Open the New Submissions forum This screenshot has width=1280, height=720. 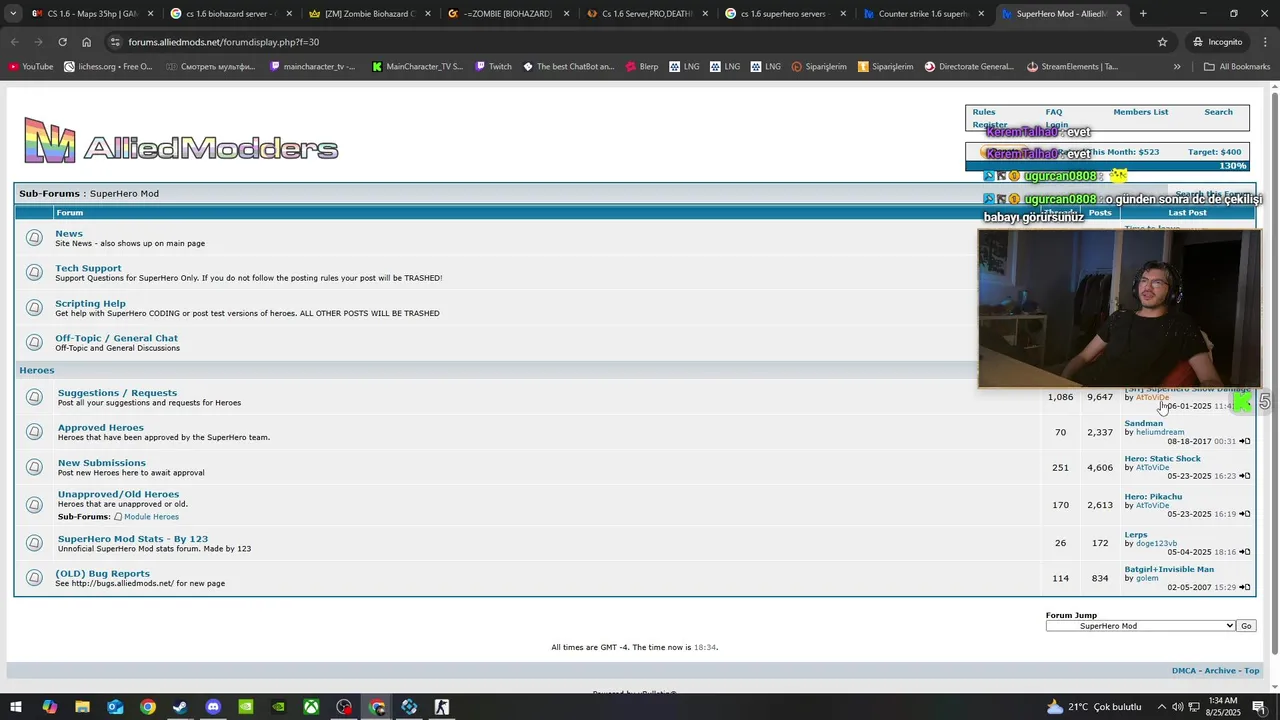[102, 463]
